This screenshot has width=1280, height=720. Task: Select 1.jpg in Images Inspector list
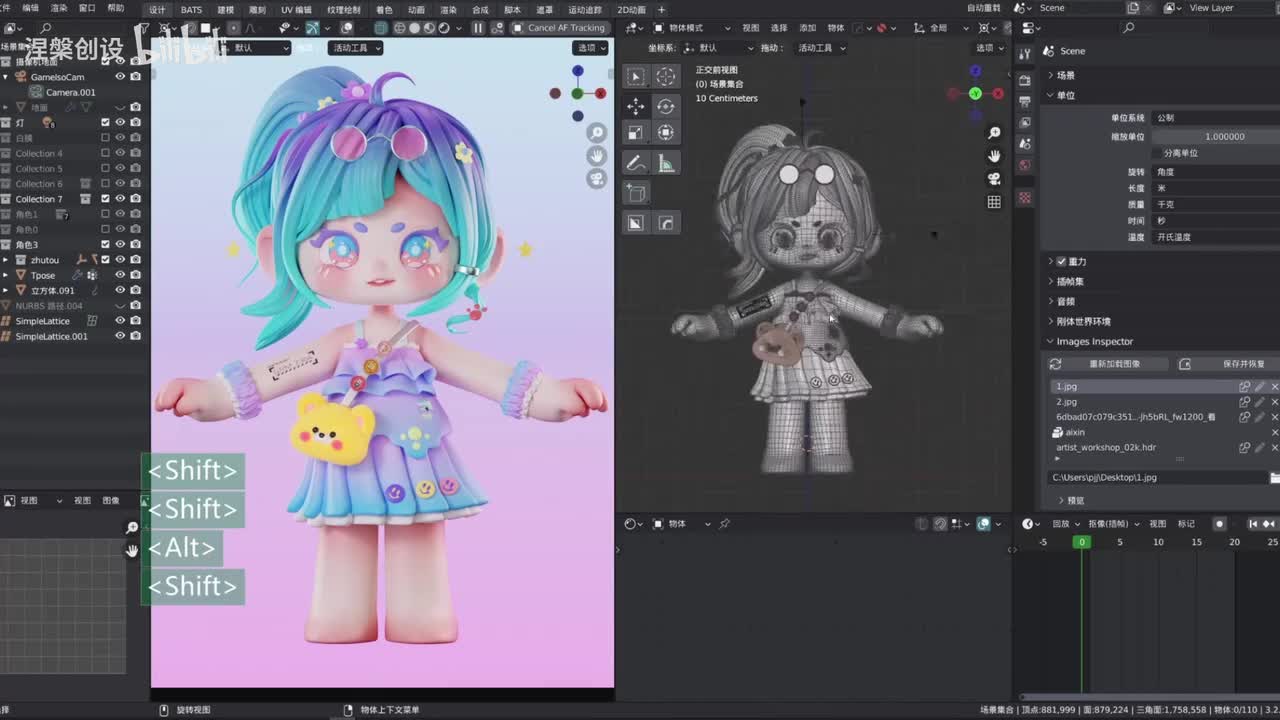(x=1145, y=386)
